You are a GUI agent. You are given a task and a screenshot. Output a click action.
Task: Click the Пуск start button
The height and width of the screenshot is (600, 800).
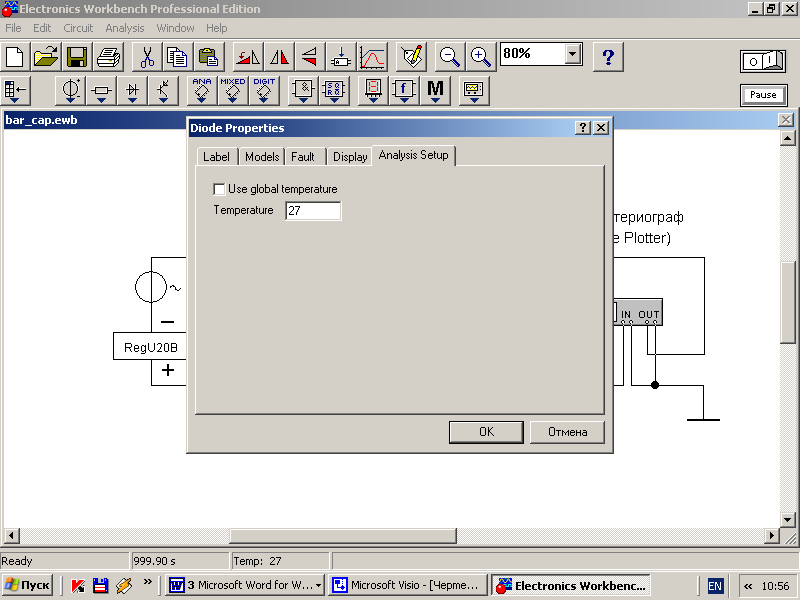coord(28,585)
